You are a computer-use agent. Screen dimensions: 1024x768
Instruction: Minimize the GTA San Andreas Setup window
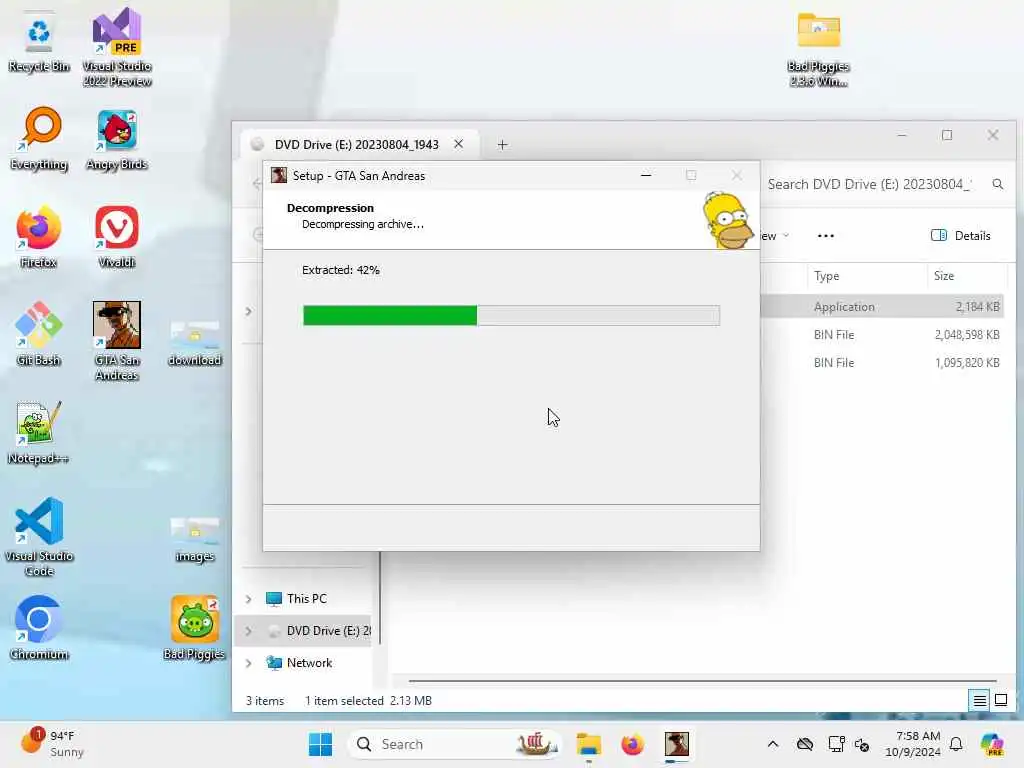click(646, 175)
